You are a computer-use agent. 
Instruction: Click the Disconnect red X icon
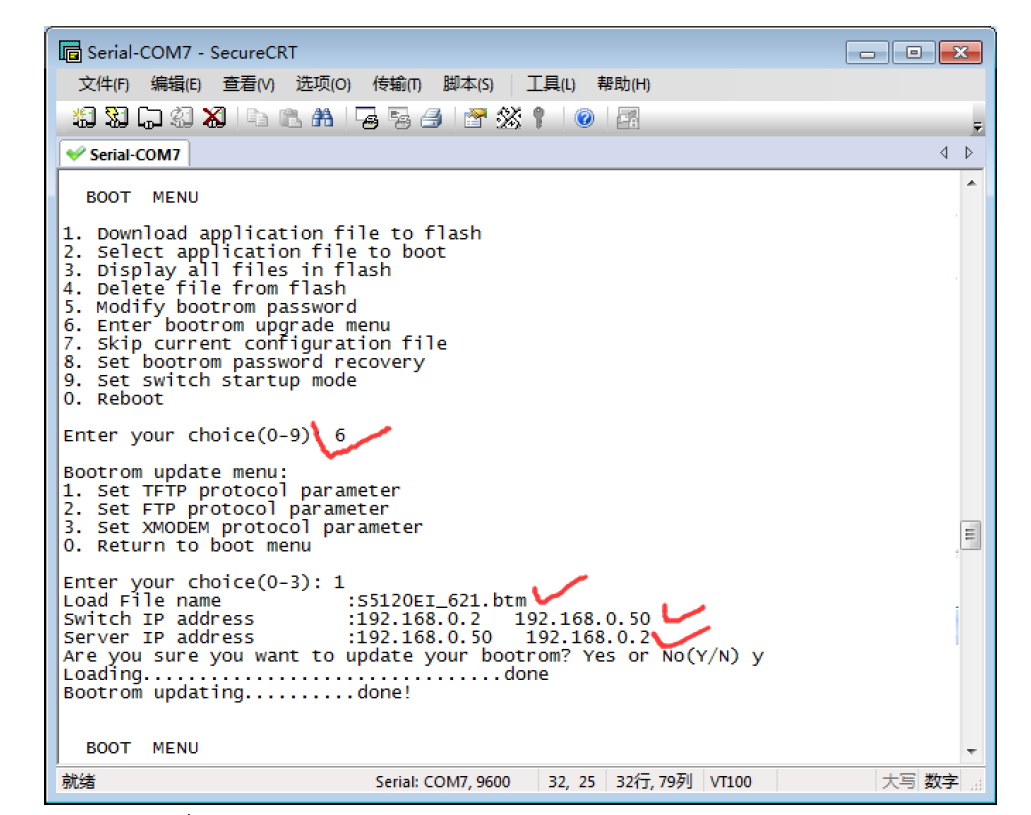[x=214, y=118]
